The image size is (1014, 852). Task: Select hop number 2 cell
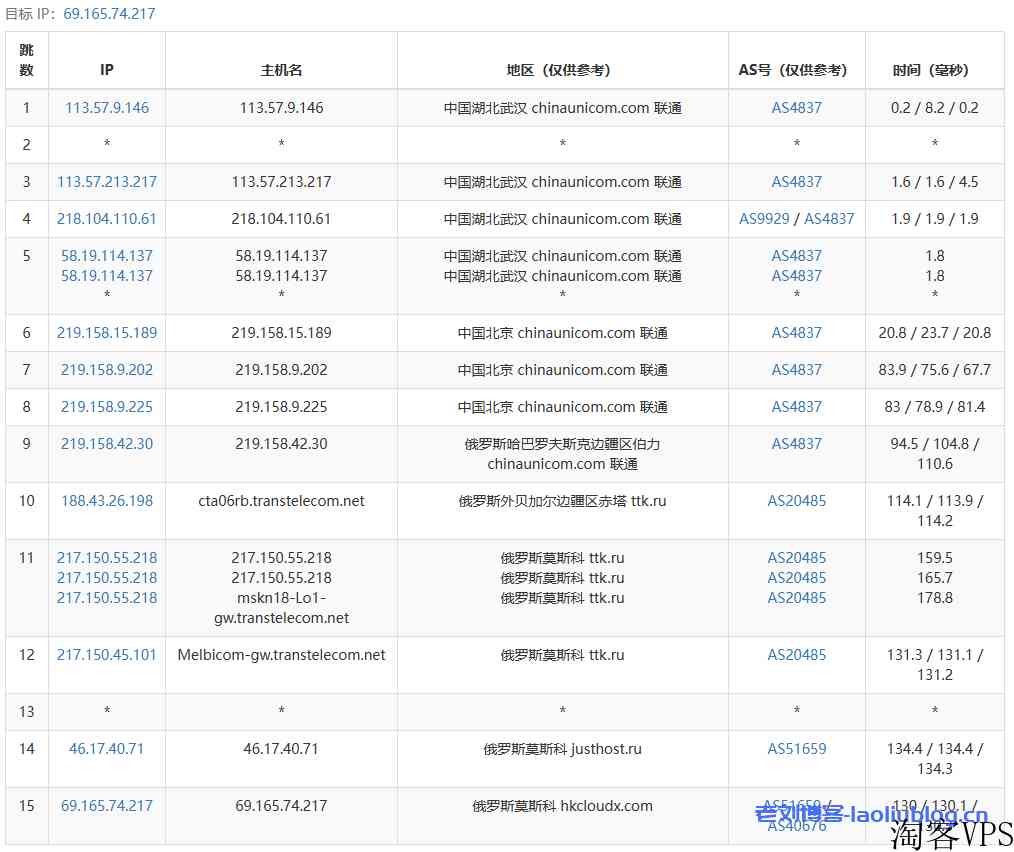pos(27,144)
